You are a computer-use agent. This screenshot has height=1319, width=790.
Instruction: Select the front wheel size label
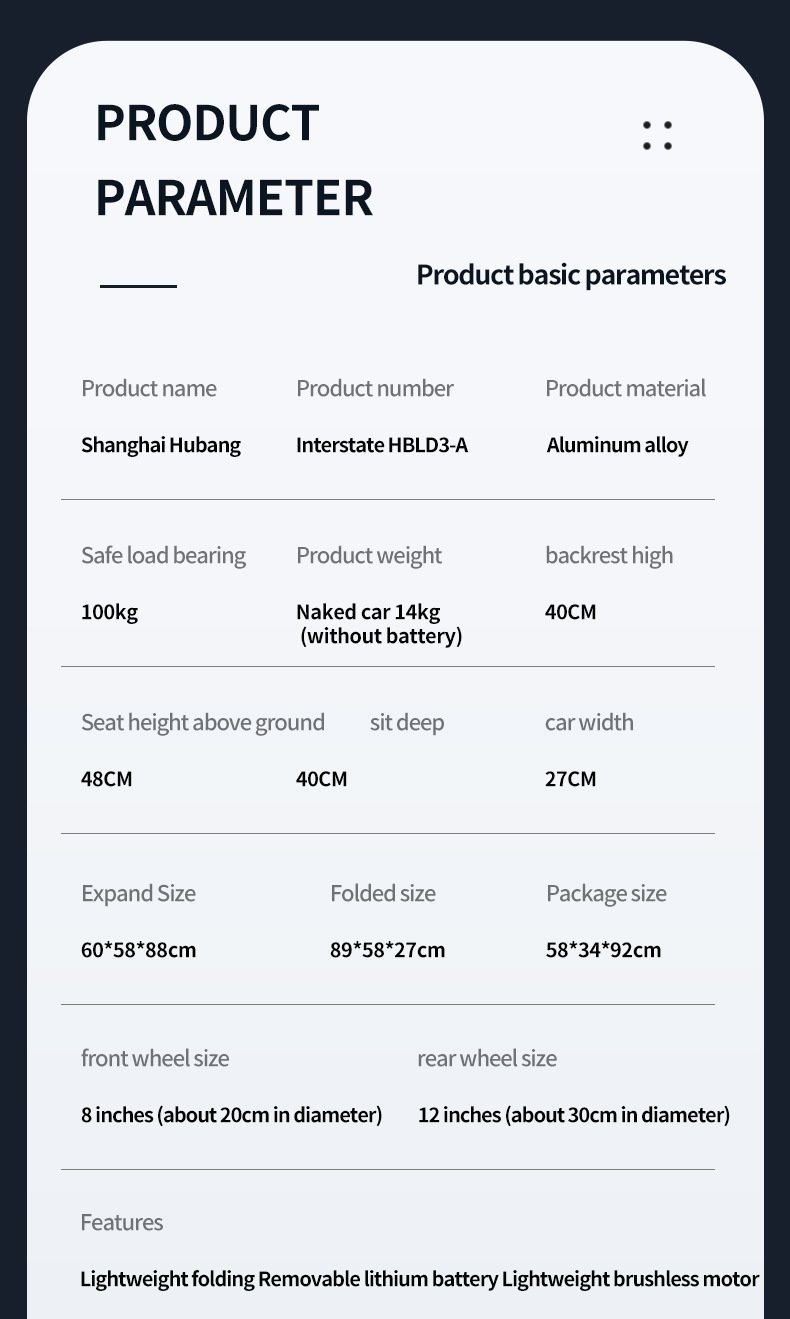pos(155,1058)
